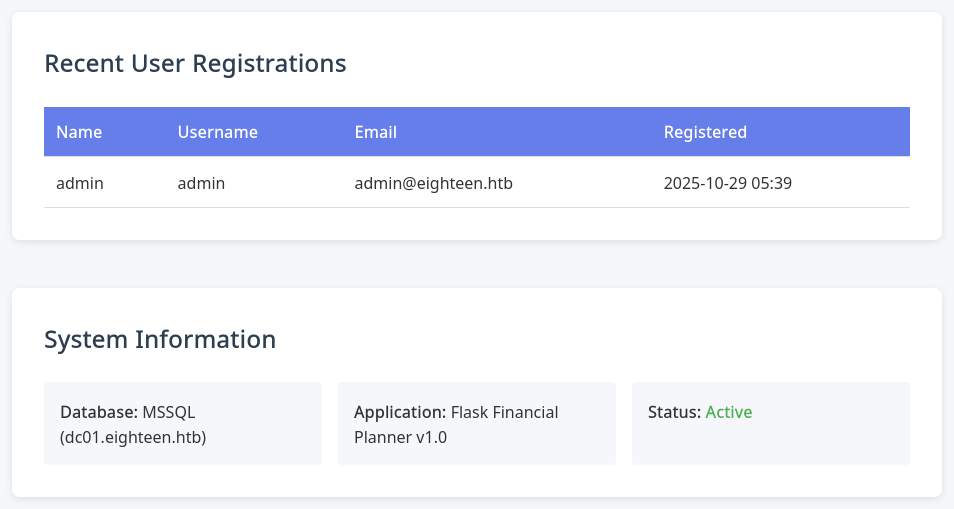Click the Database MSSQL info card
This screenshot has height=509, width=954.
pyautogui.click(x=183, y=424)
